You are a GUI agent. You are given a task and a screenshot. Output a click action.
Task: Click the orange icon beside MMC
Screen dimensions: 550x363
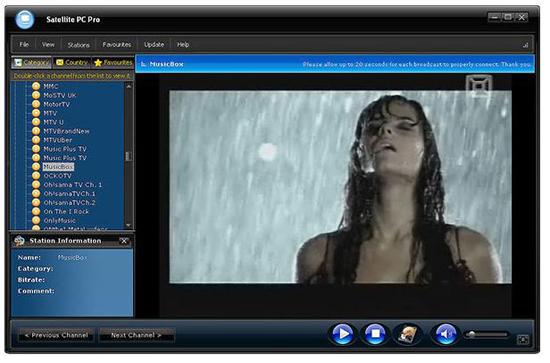coord(36,87)
